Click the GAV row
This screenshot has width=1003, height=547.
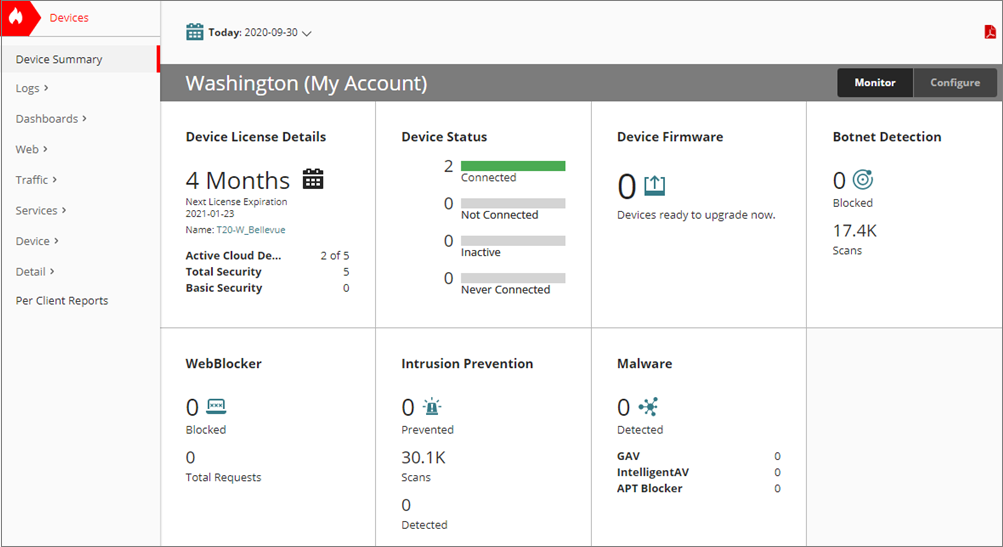(699, 456)
